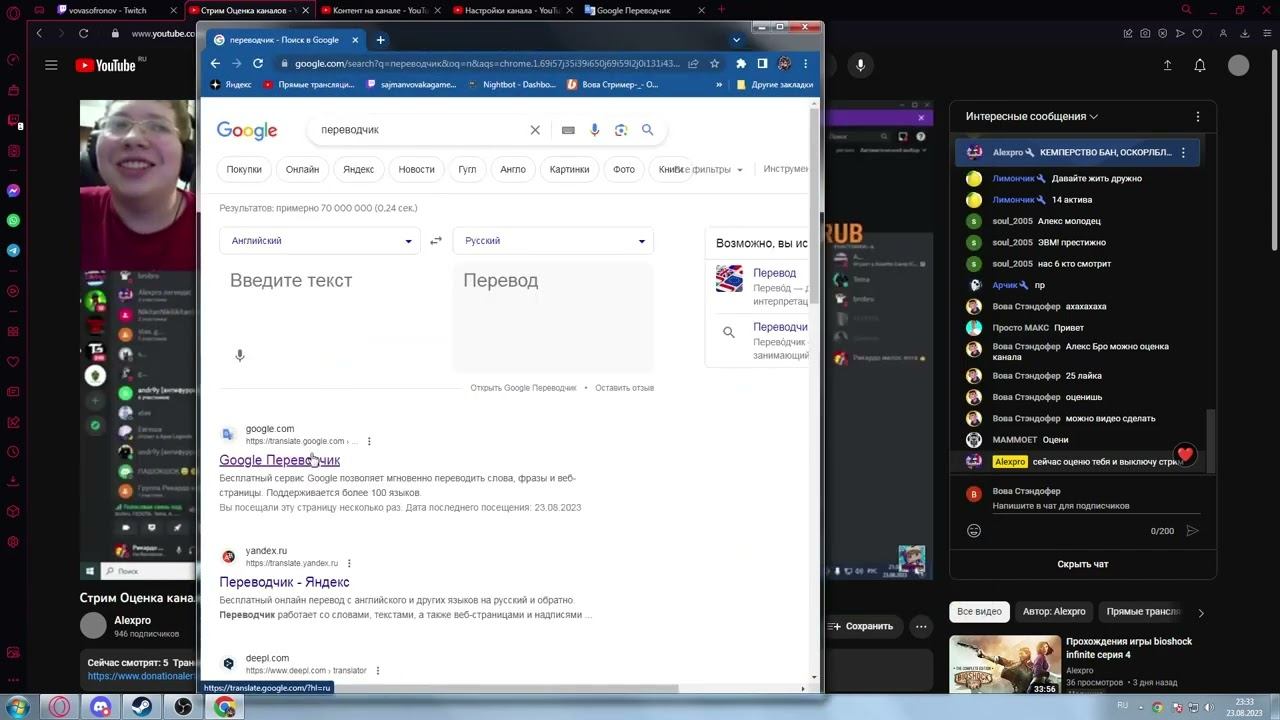1280x720 pixels.
Task: Open Messenger in the Opera sidebar
Action: [x=13, y=190]
